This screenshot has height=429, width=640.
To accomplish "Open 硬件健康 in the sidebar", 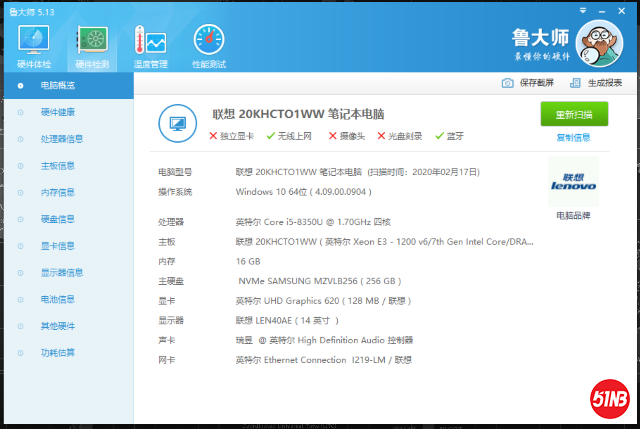I will pos(57,112).
